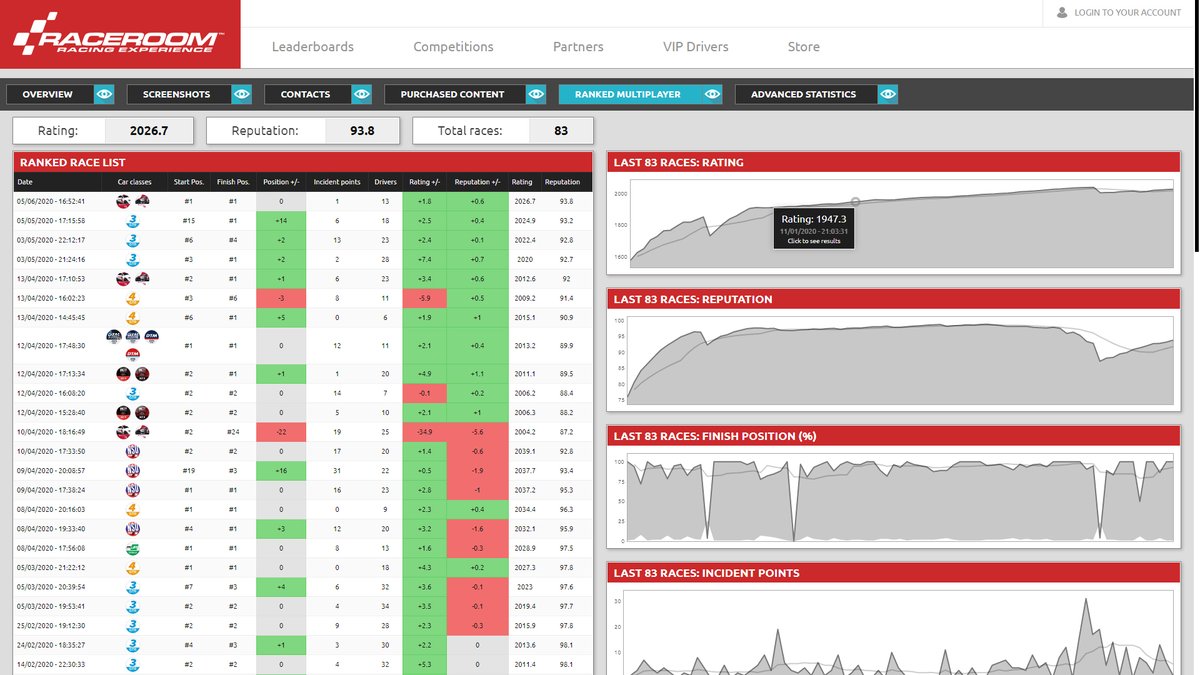Switch to the Overview tab

[50, 94]
